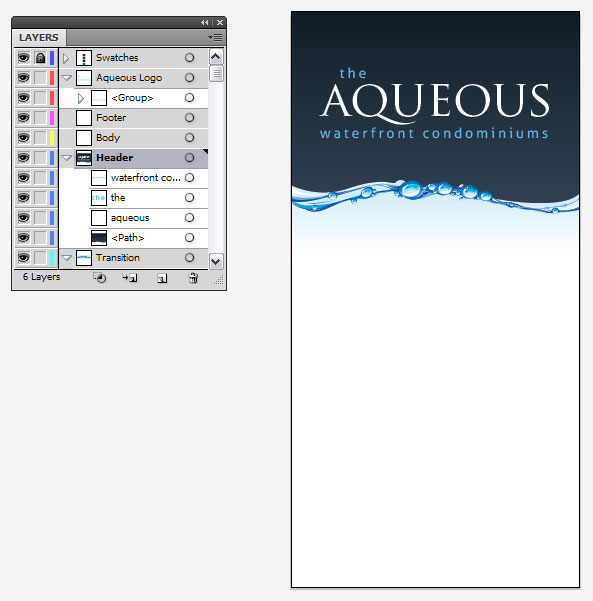Collapse the Layers panel with double arrows
Viewport: 593px width, 601px height.
[205, 23]
